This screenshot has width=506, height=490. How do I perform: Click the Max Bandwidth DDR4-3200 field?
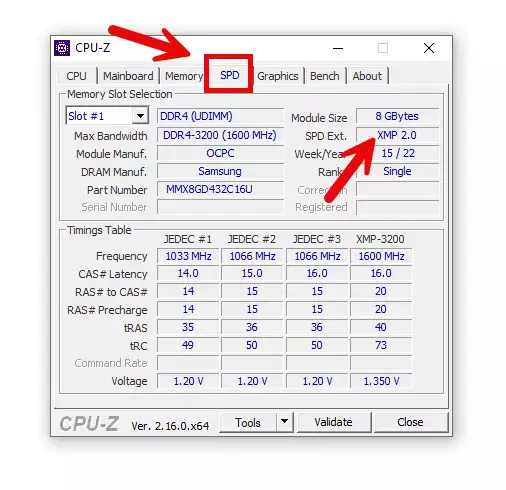coord(220,135)
